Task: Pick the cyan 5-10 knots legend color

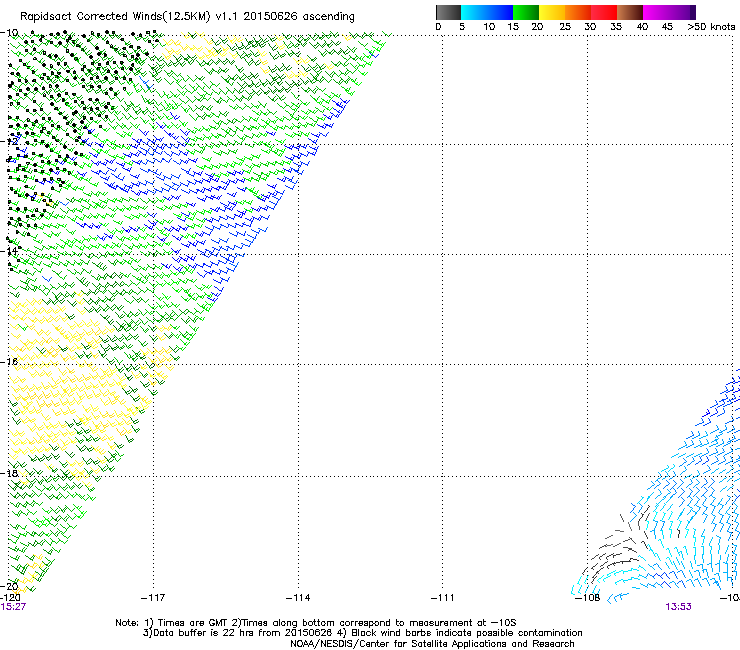Action: coord(474,12)
